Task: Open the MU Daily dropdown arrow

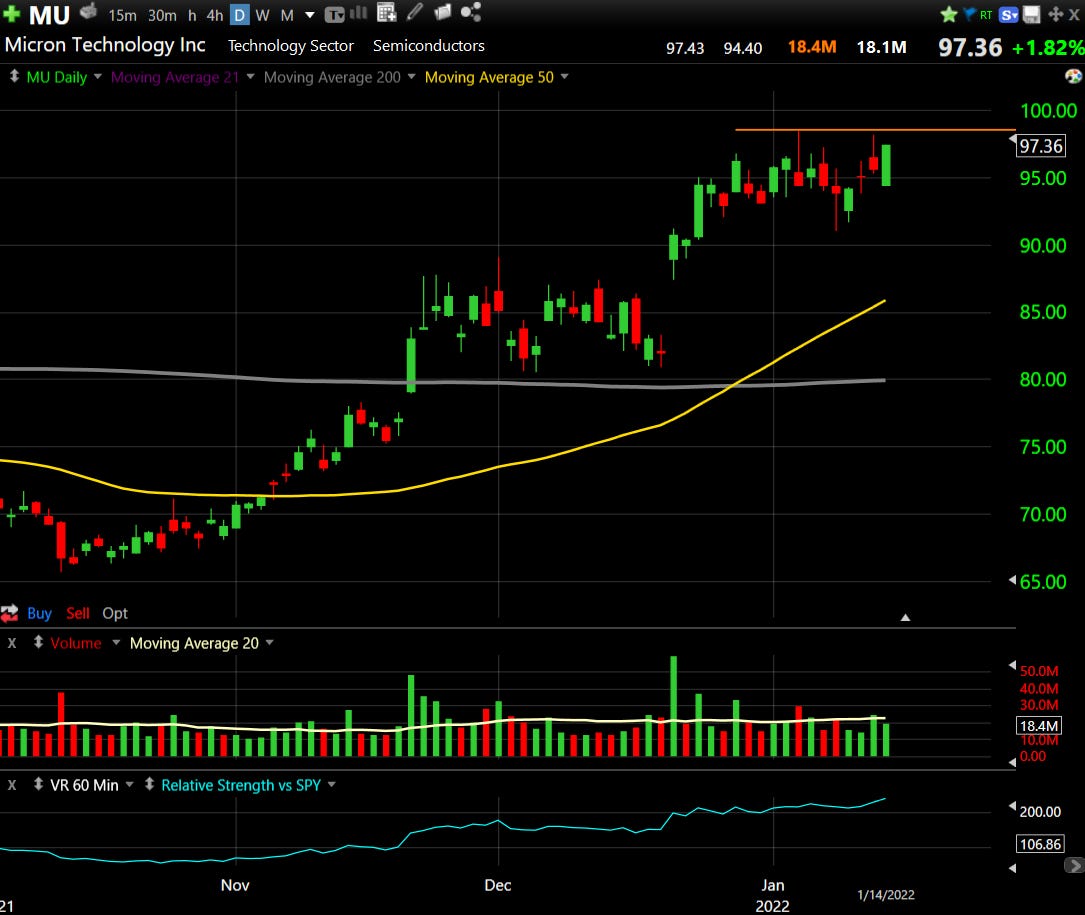Action: [x=98, y=76]
